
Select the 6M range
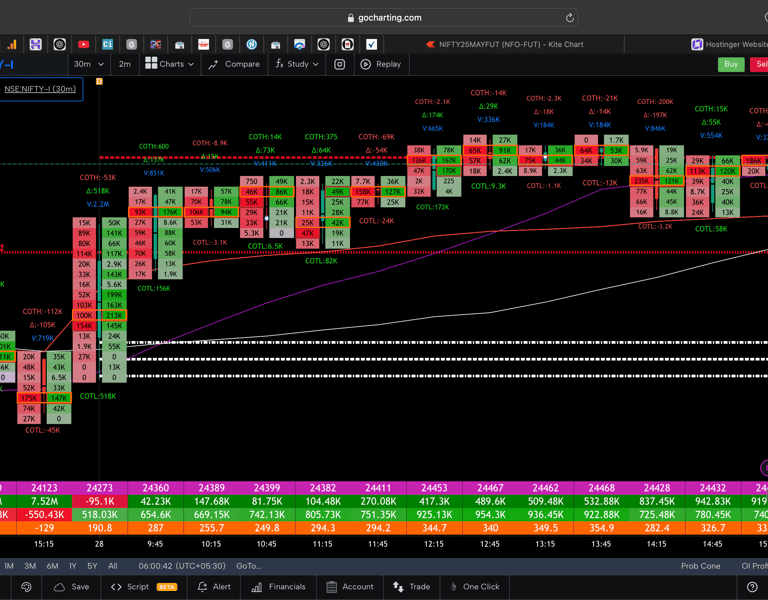point(52,566)
